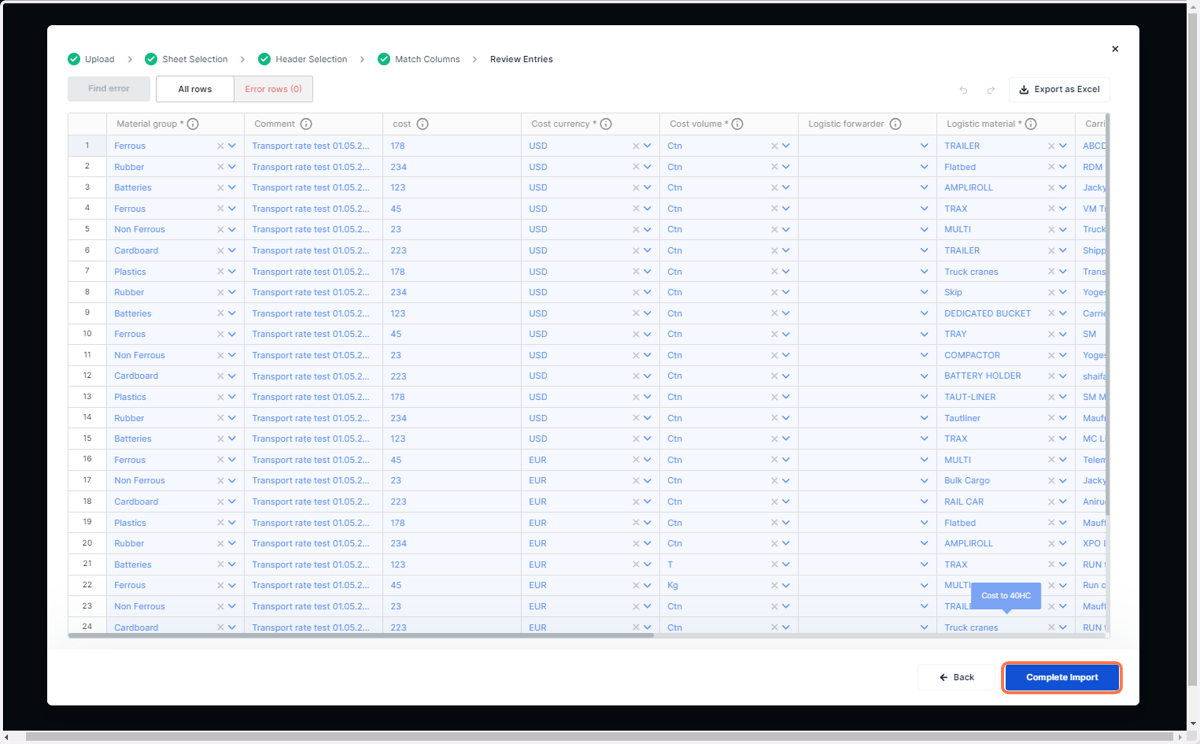Viewport: 1200px width, 744px height.
Task: Open Cost currency dropdown in row 2
Action: pos(647,167)
